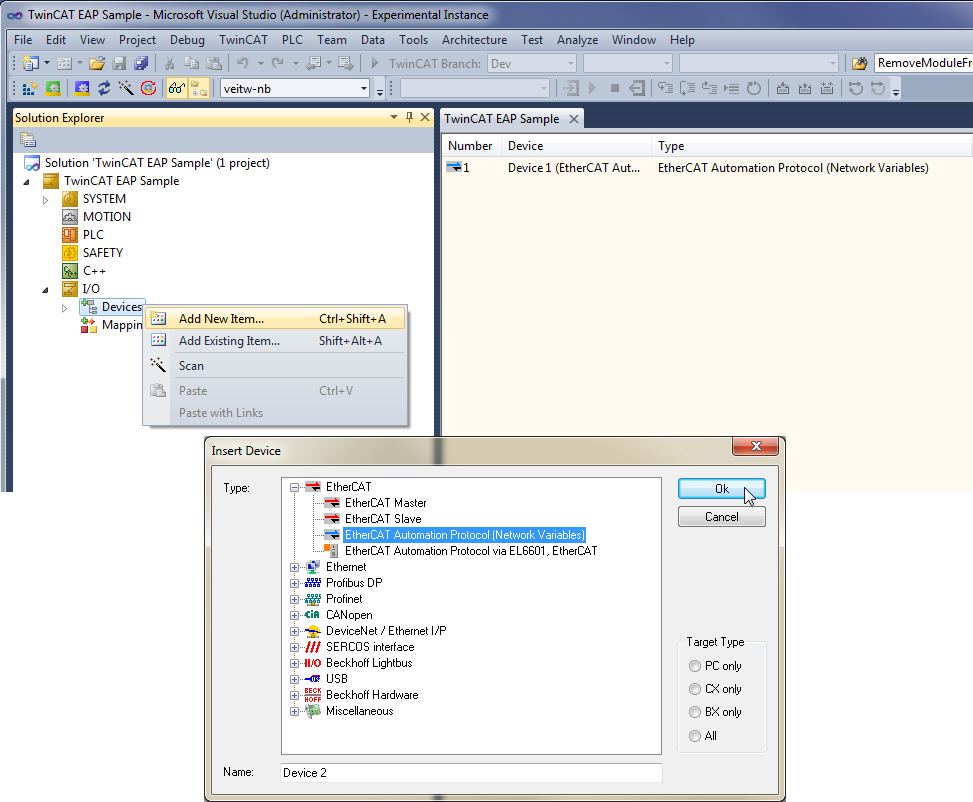Viewport: 973px width, 802px height.
Task: Click the circular Reset arrow icon
Action: 753,89
